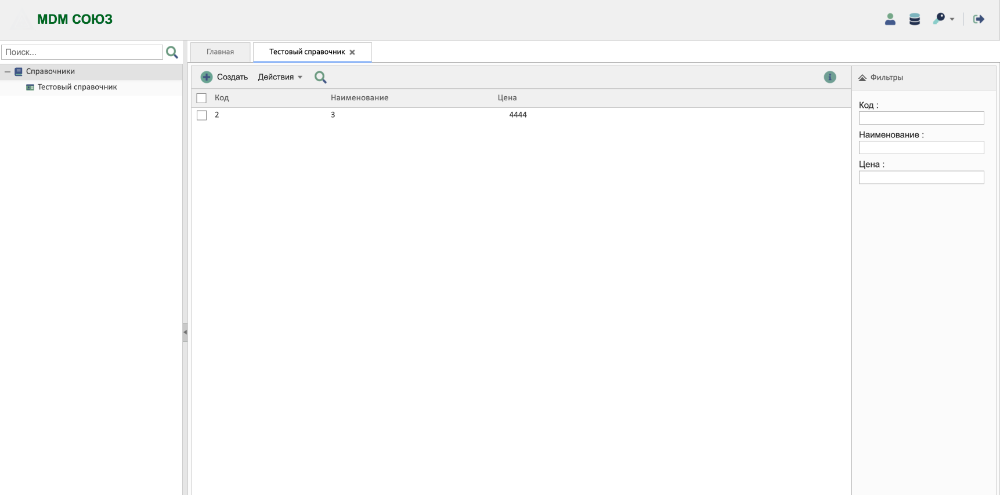Click the database icon in header
The image size is (1000, 495).
pos(914,19)
